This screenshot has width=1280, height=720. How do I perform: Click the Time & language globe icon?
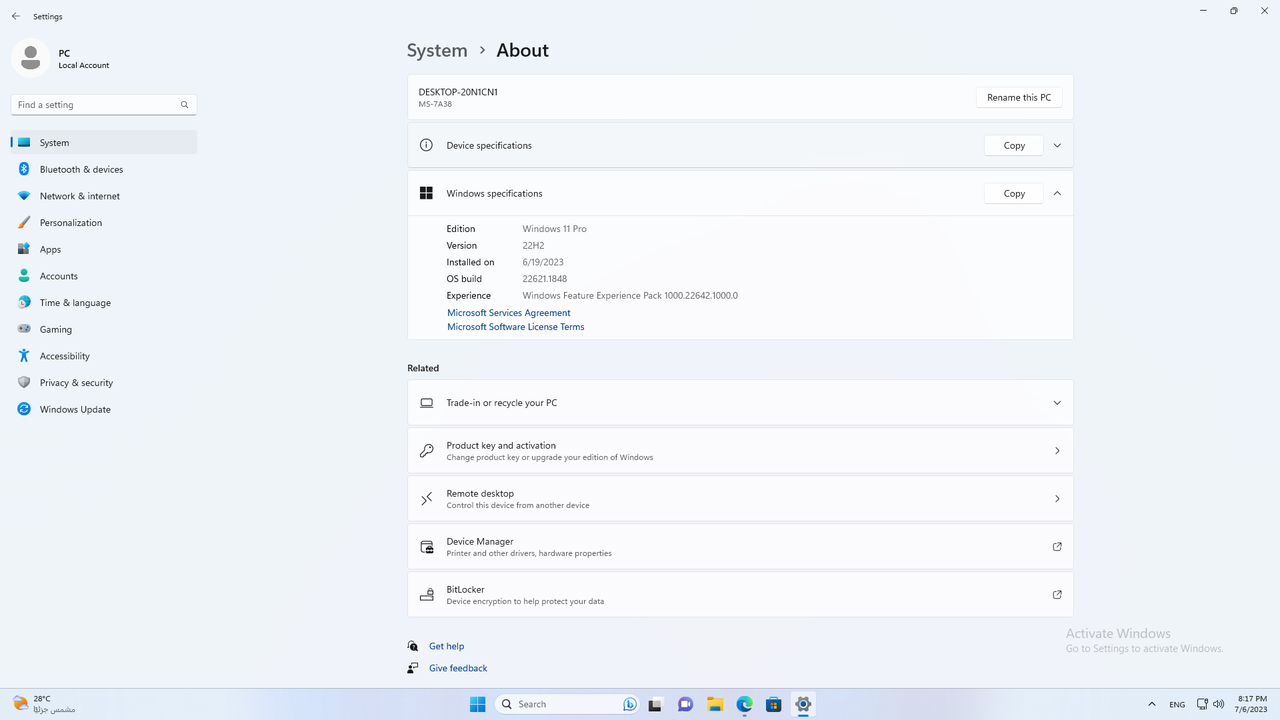(24, 303)
